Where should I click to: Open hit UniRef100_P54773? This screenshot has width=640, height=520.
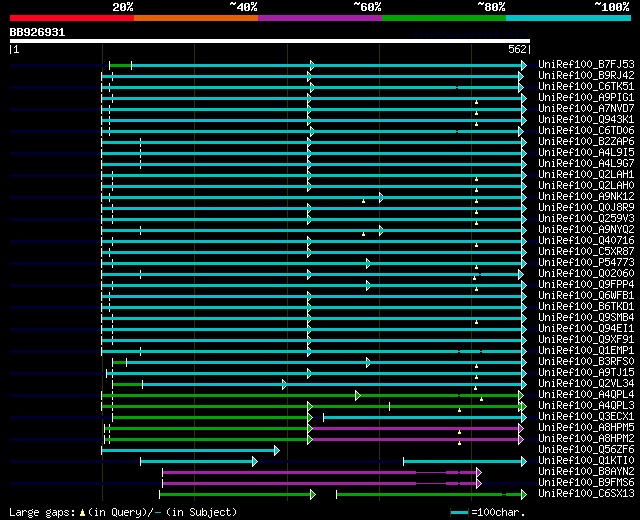tap(586, 263)
